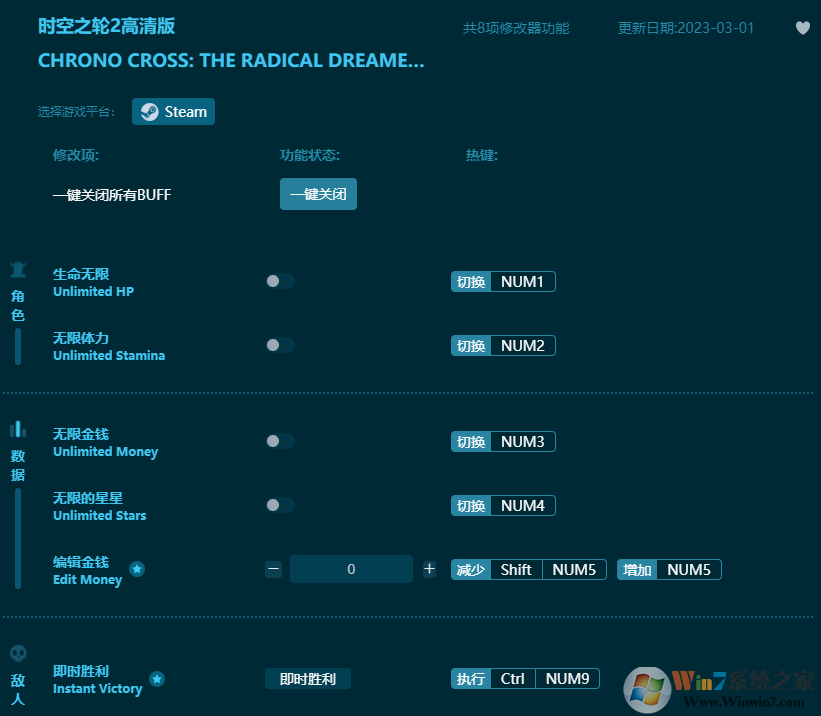The height and width of the screenshot is (716, 821).
Task: Click the enemy section skull icon
Action: (x=18, y=653)
